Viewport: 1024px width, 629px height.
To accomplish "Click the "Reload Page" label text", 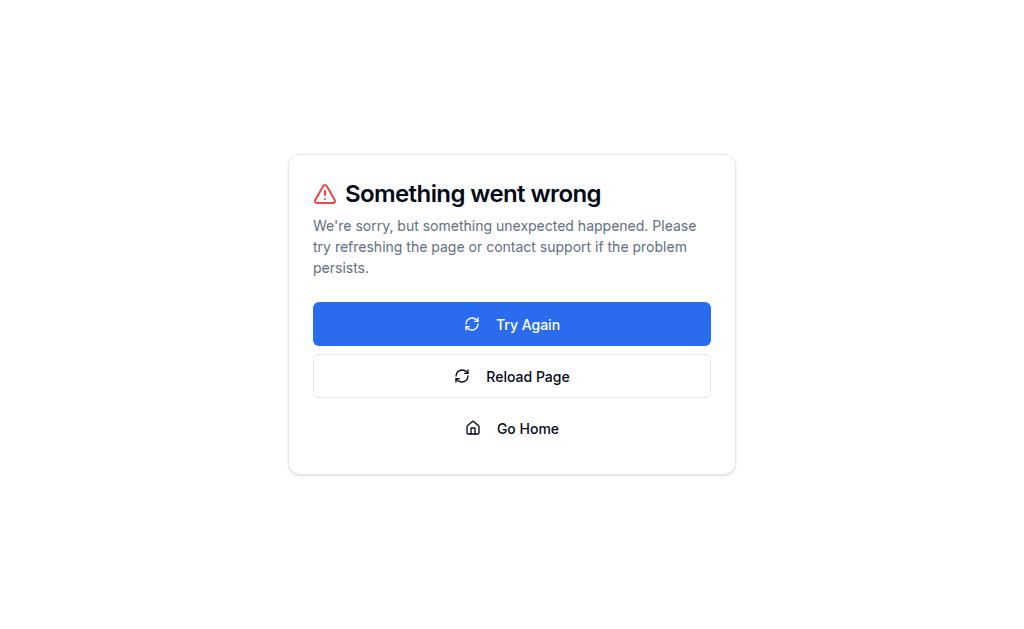I will [528, 377].
